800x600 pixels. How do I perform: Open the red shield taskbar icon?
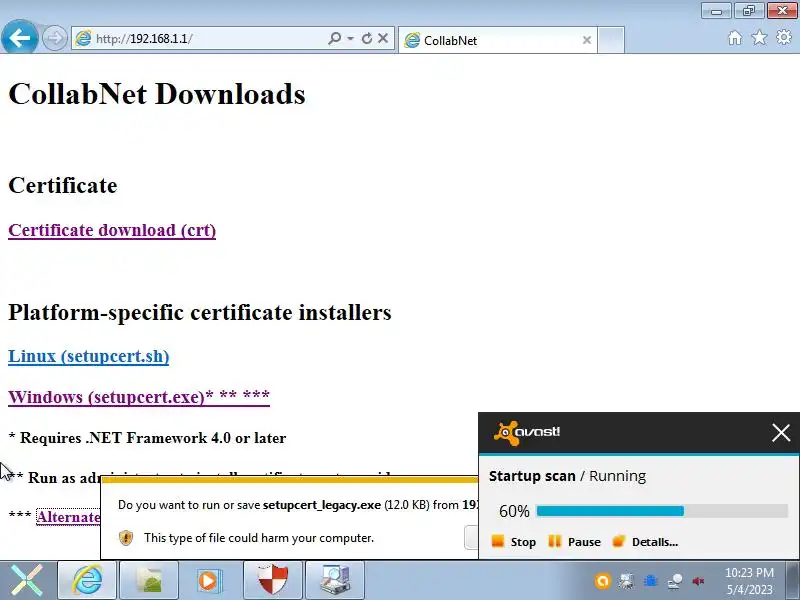click(273, 580)
